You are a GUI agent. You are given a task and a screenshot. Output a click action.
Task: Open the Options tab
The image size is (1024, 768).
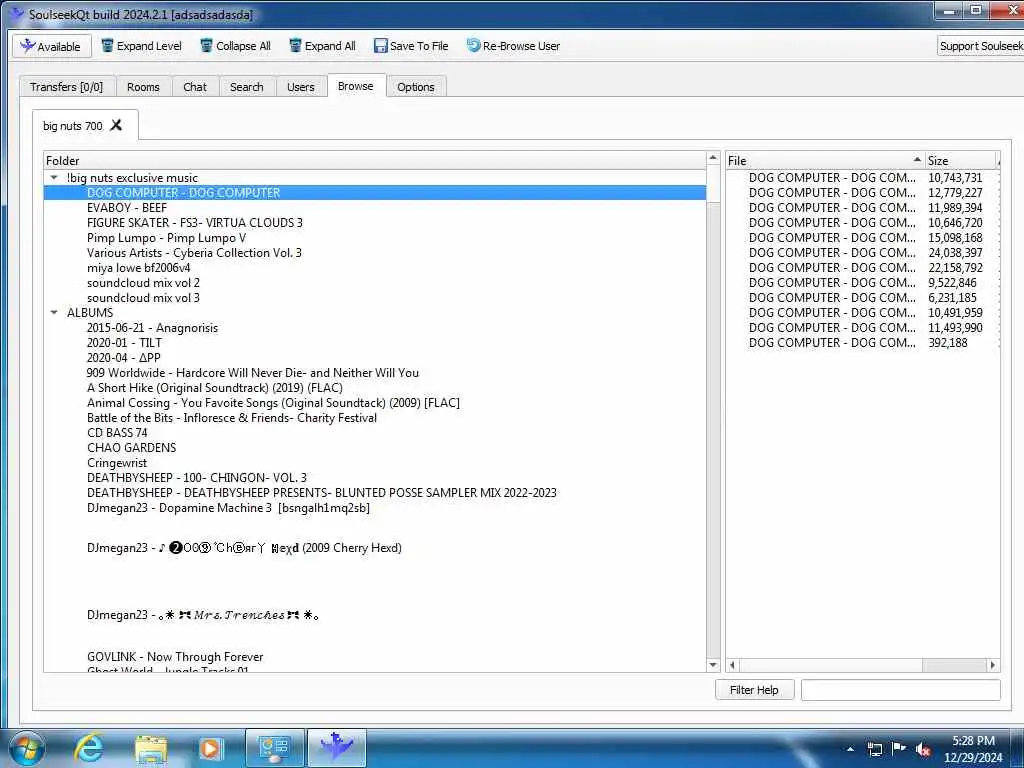point(416,87)
